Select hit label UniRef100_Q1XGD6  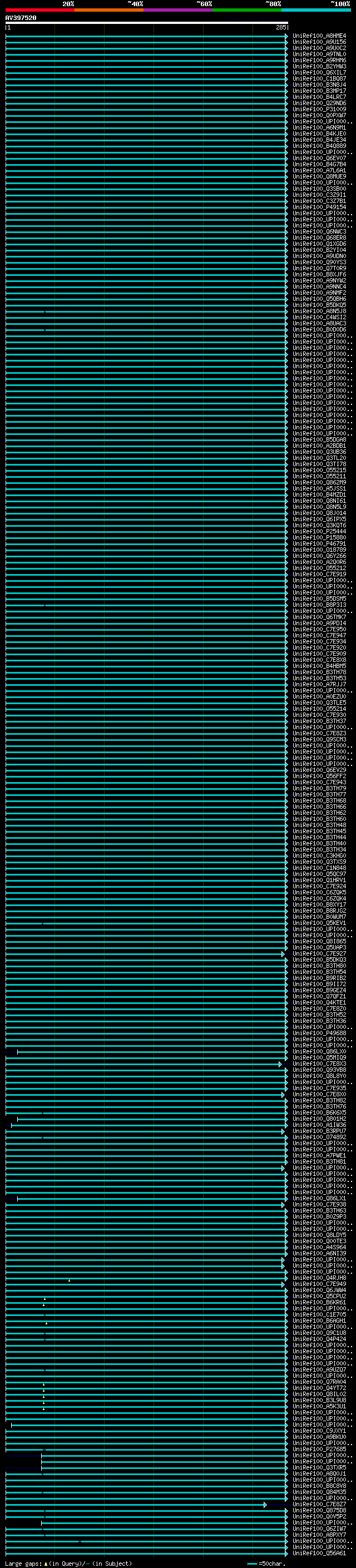point(319,244)
